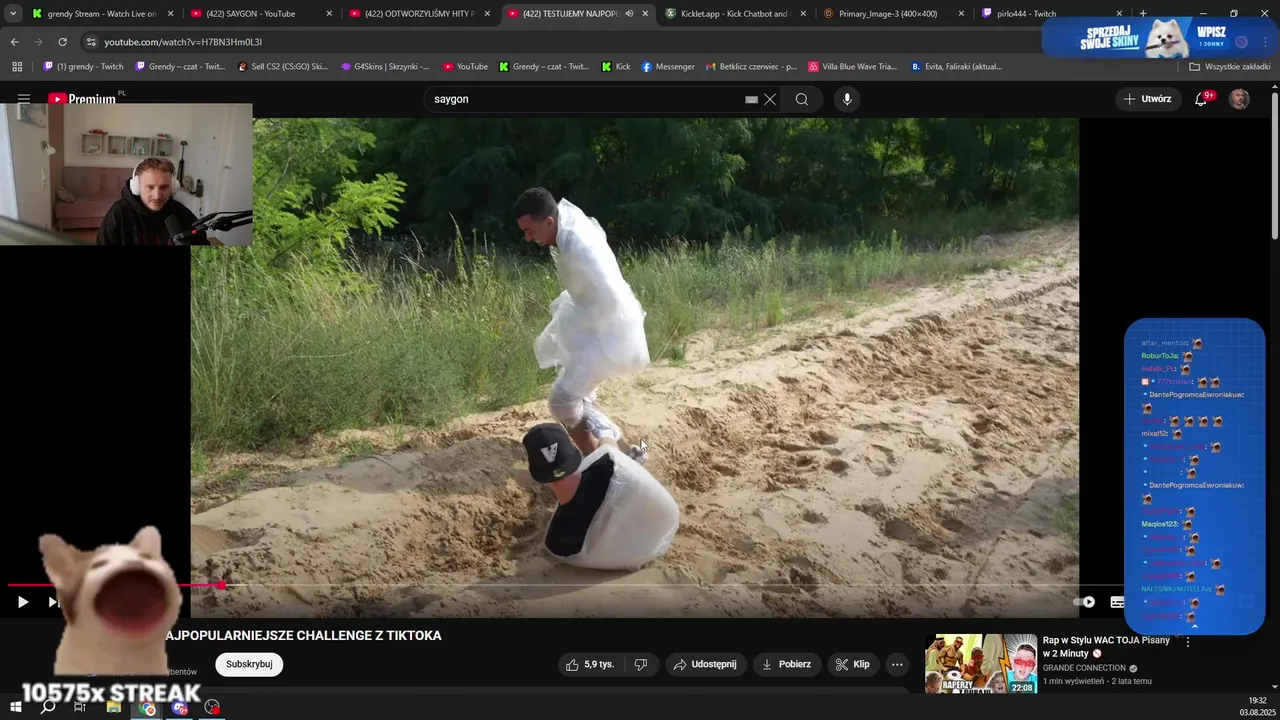Click Udostępnij to share the video

[705, 664]
